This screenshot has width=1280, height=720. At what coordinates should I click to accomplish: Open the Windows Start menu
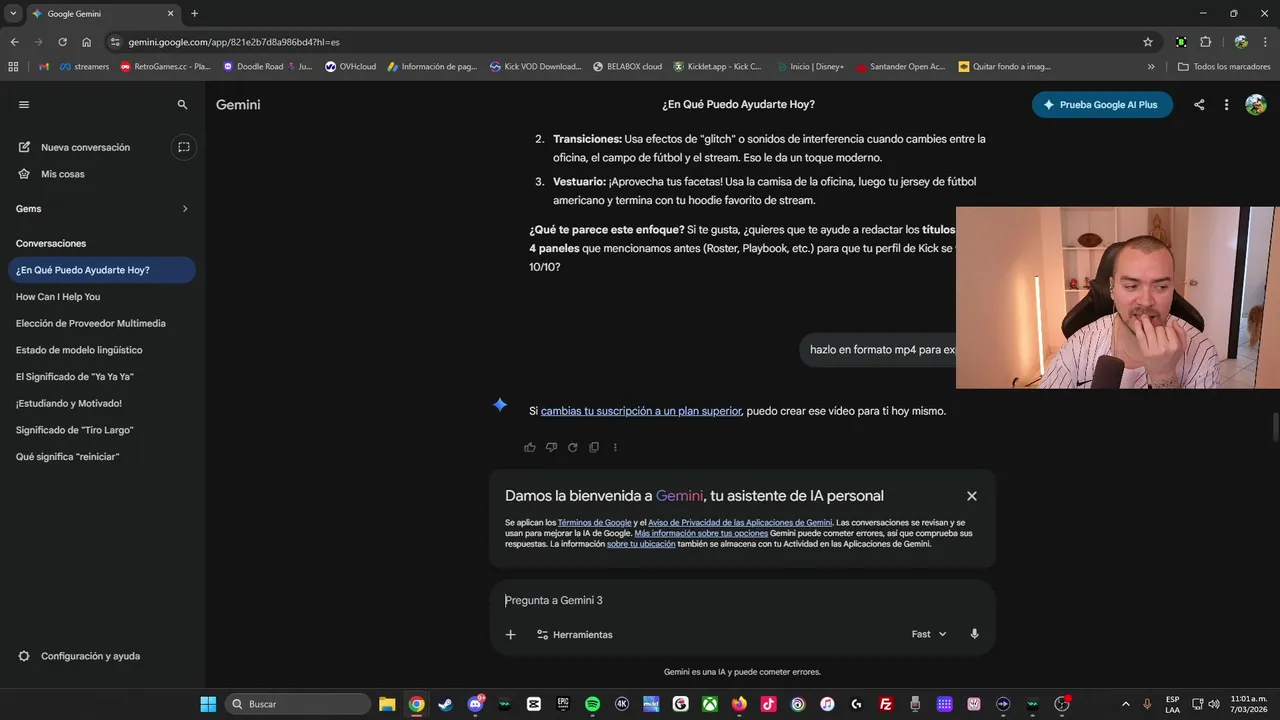click(x=208, y=704)
